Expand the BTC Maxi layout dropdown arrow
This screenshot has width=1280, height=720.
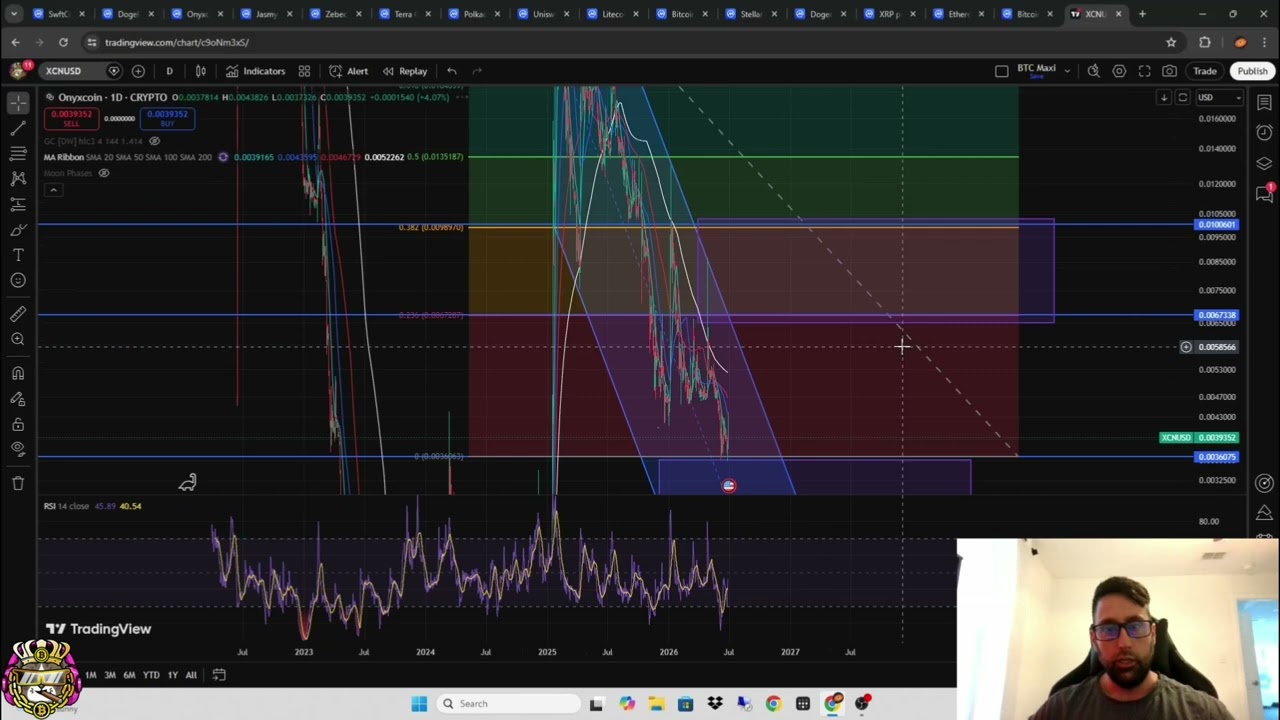(1067, 71)
